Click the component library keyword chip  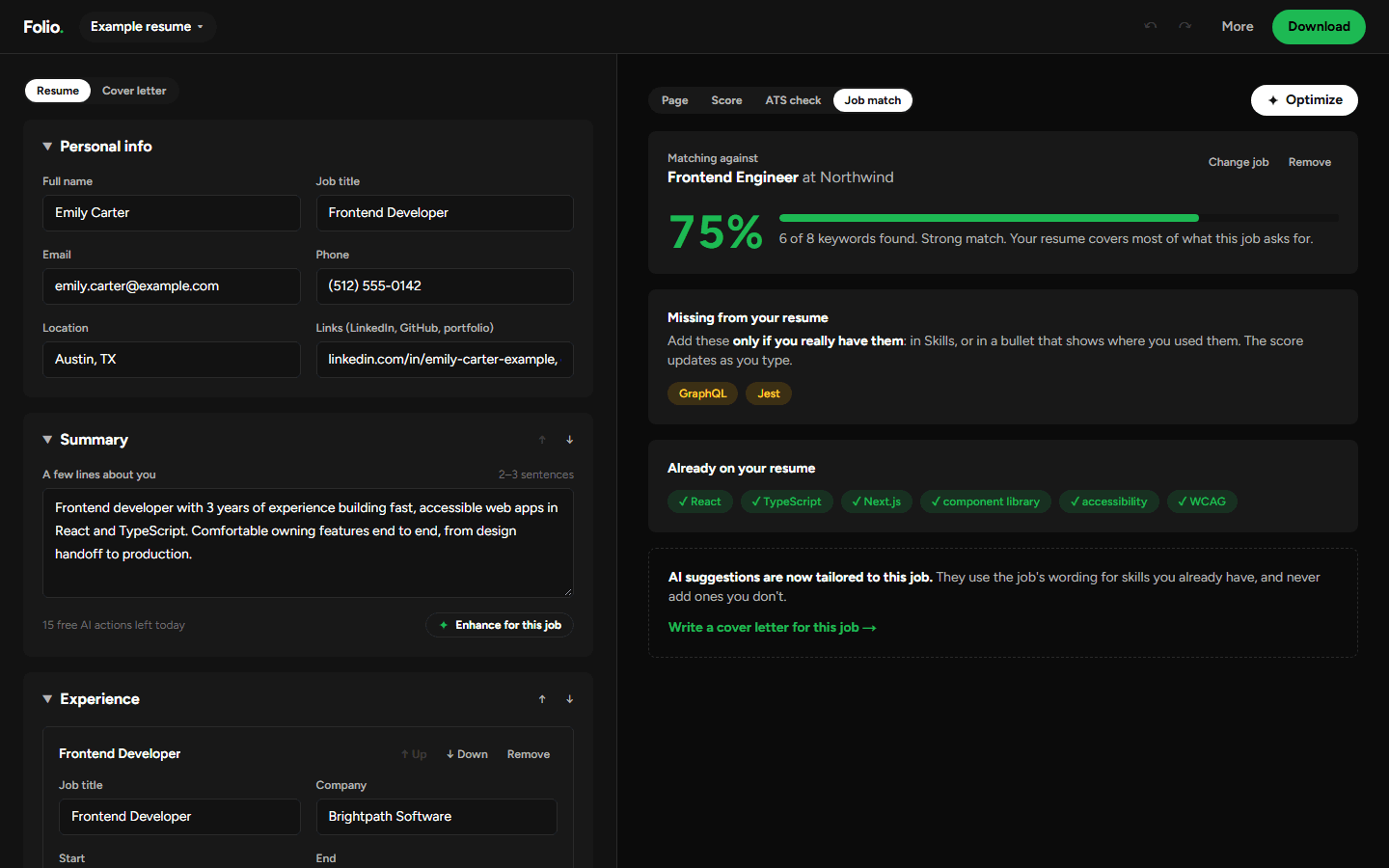click(x=986, y=502)
